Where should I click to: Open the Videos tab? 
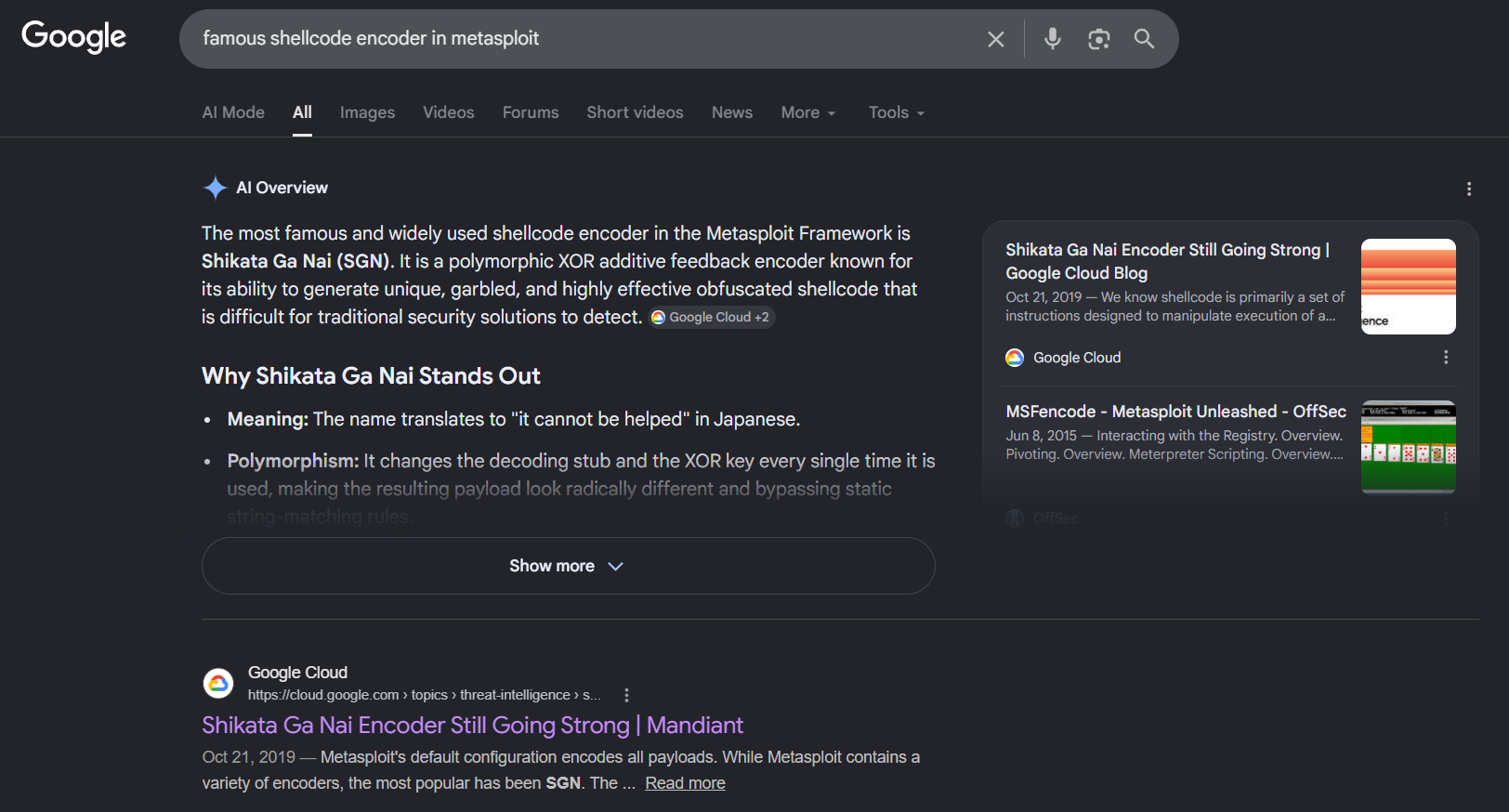449,112
